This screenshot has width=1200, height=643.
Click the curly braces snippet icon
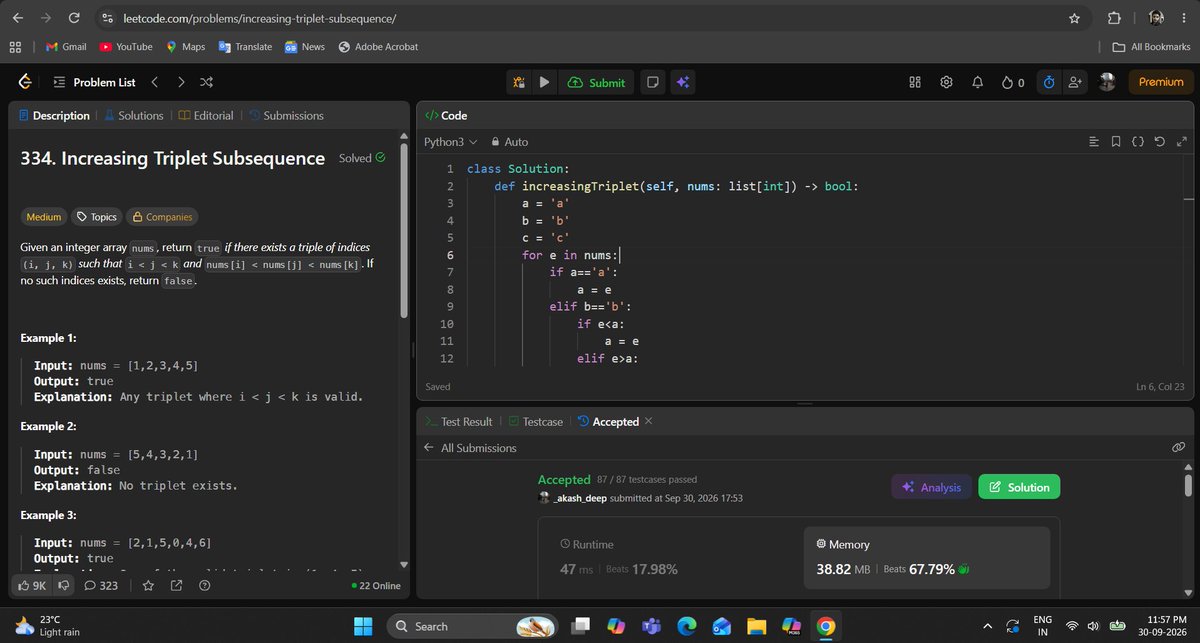1138,142
